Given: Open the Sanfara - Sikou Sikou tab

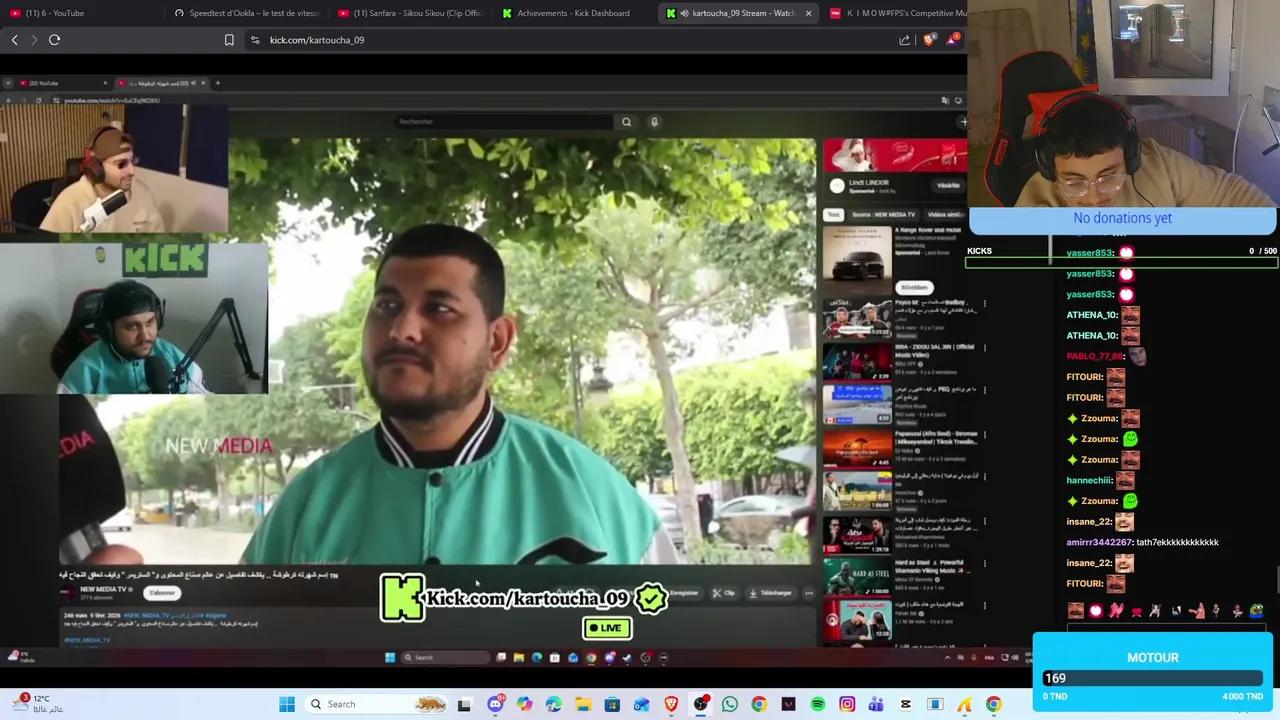Looking at the screenshot, I should click(x=410, y=13).
